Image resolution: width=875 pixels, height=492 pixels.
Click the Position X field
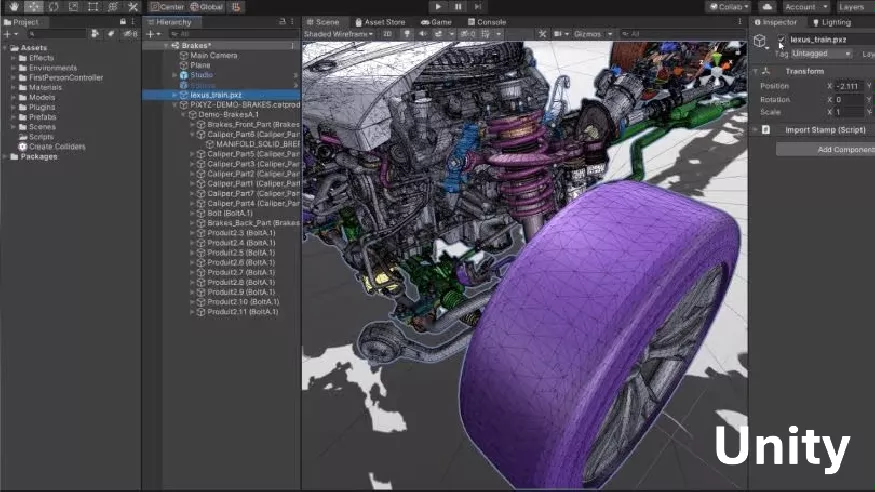click(849, 86)
